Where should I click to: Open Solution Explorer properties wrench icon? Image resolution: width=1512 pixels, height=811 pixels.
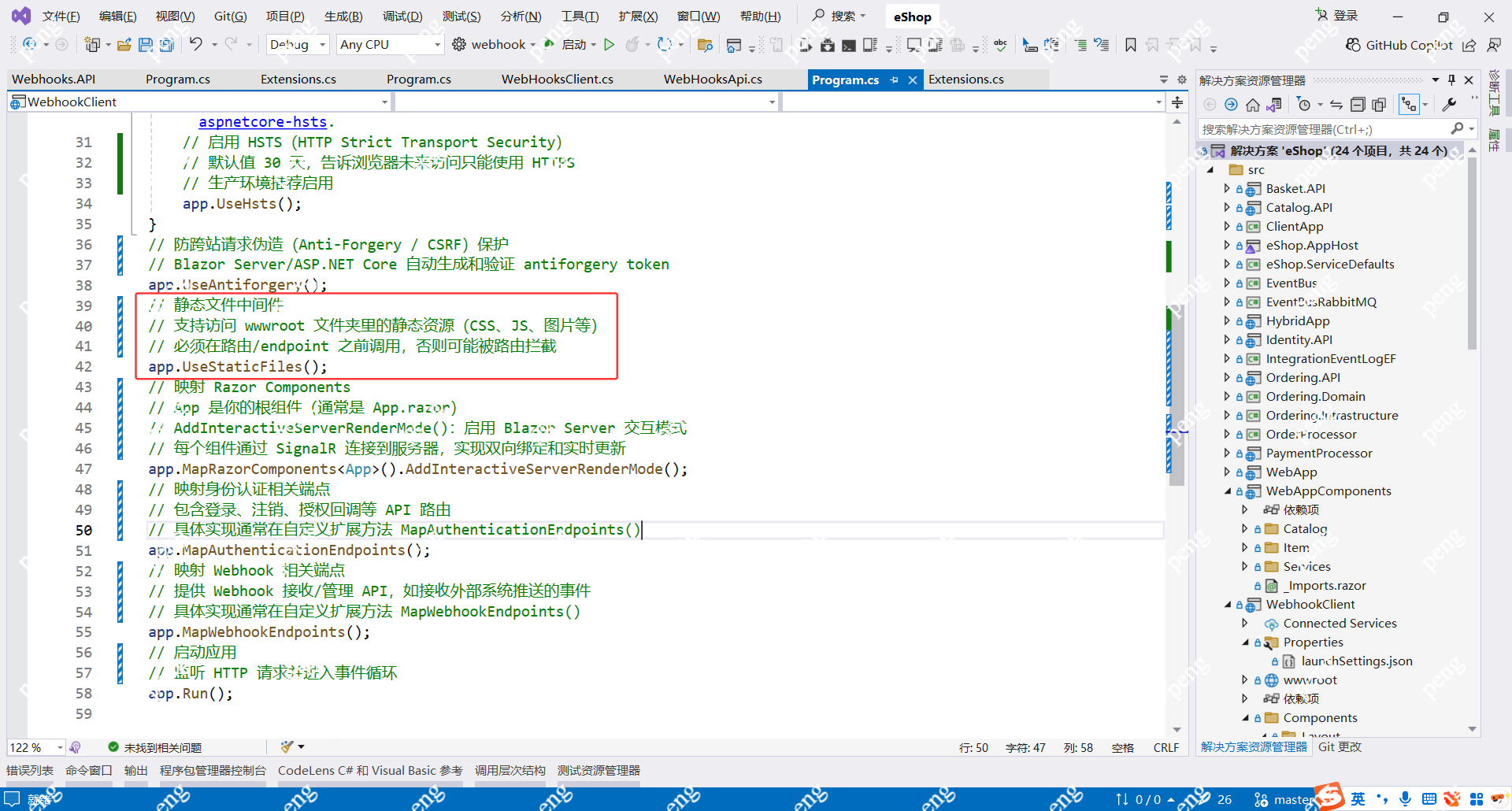(1449, 105)
